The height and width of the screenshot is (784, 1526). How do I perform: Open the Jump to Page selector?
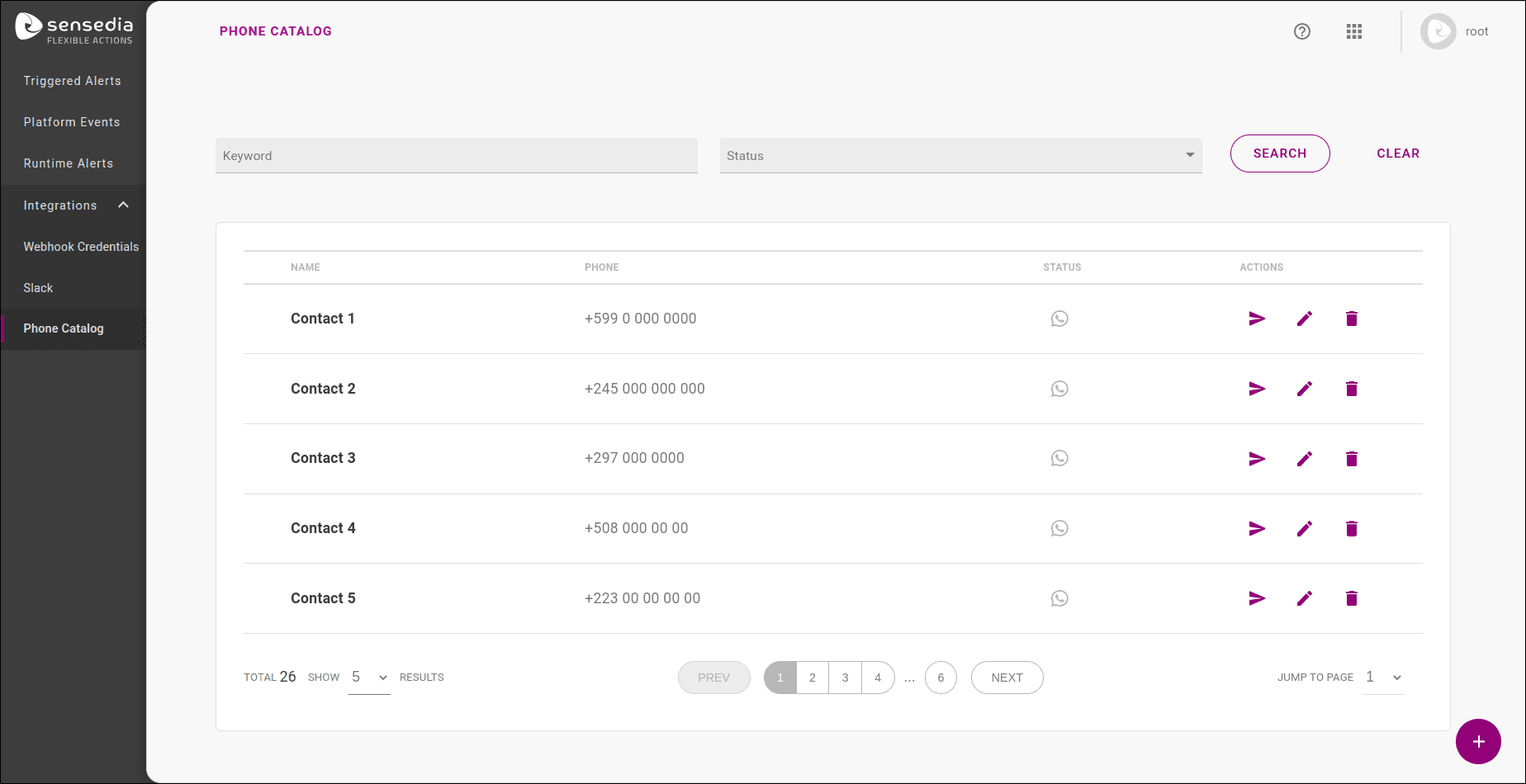1382,677
